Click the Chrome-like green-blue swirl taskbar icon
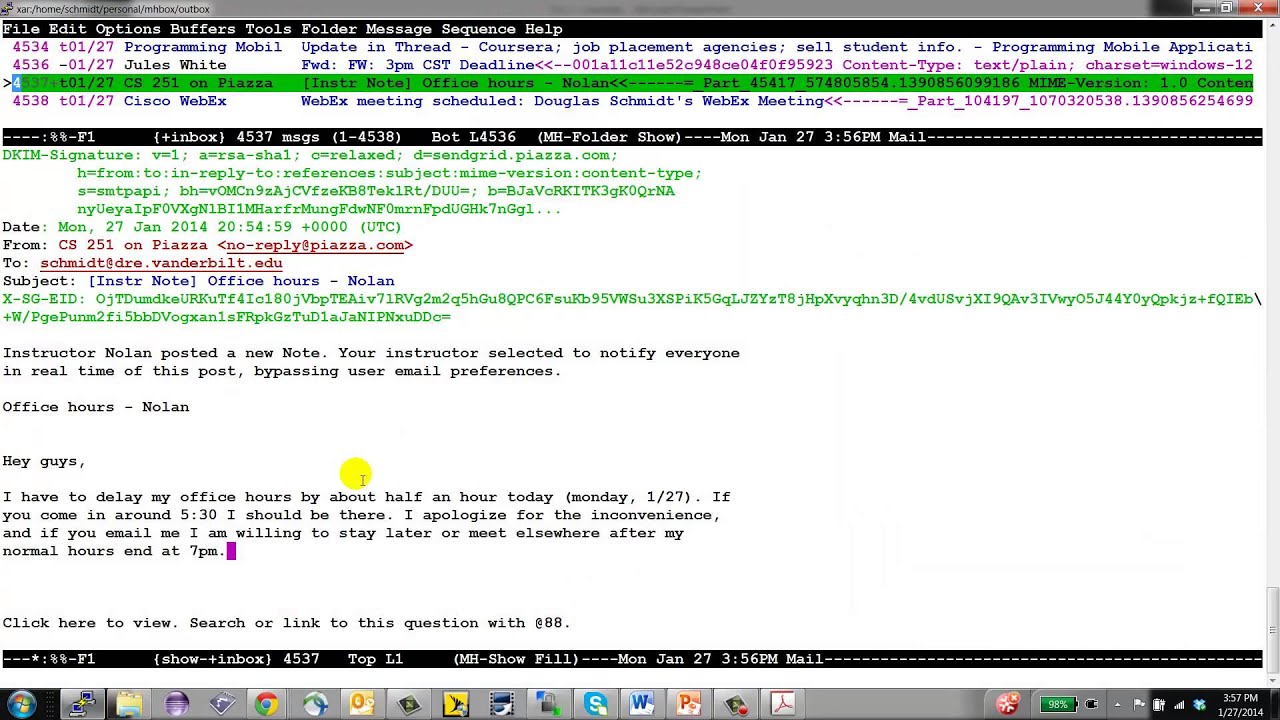Viewport: 1280px width, 720px height. click(x=315, y=704)
